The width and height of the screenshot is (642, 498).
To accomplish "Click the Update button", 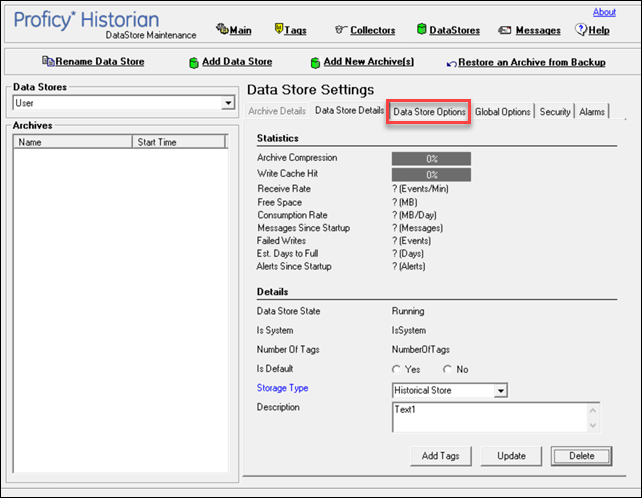I will point(511,456).
